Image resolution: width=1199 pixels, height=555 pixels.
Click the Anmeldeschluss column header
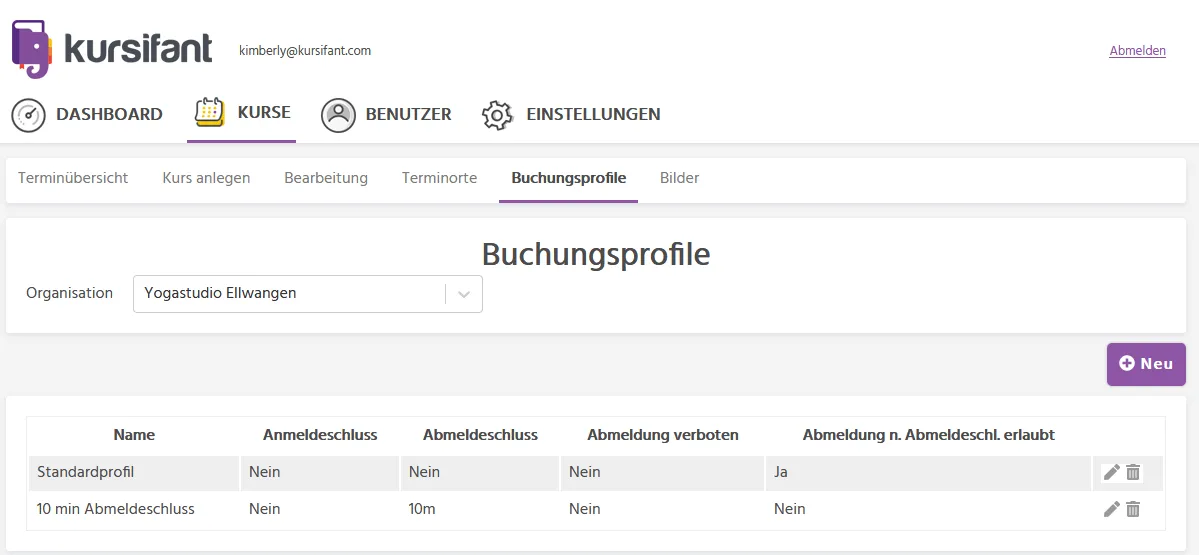(320, 435)
